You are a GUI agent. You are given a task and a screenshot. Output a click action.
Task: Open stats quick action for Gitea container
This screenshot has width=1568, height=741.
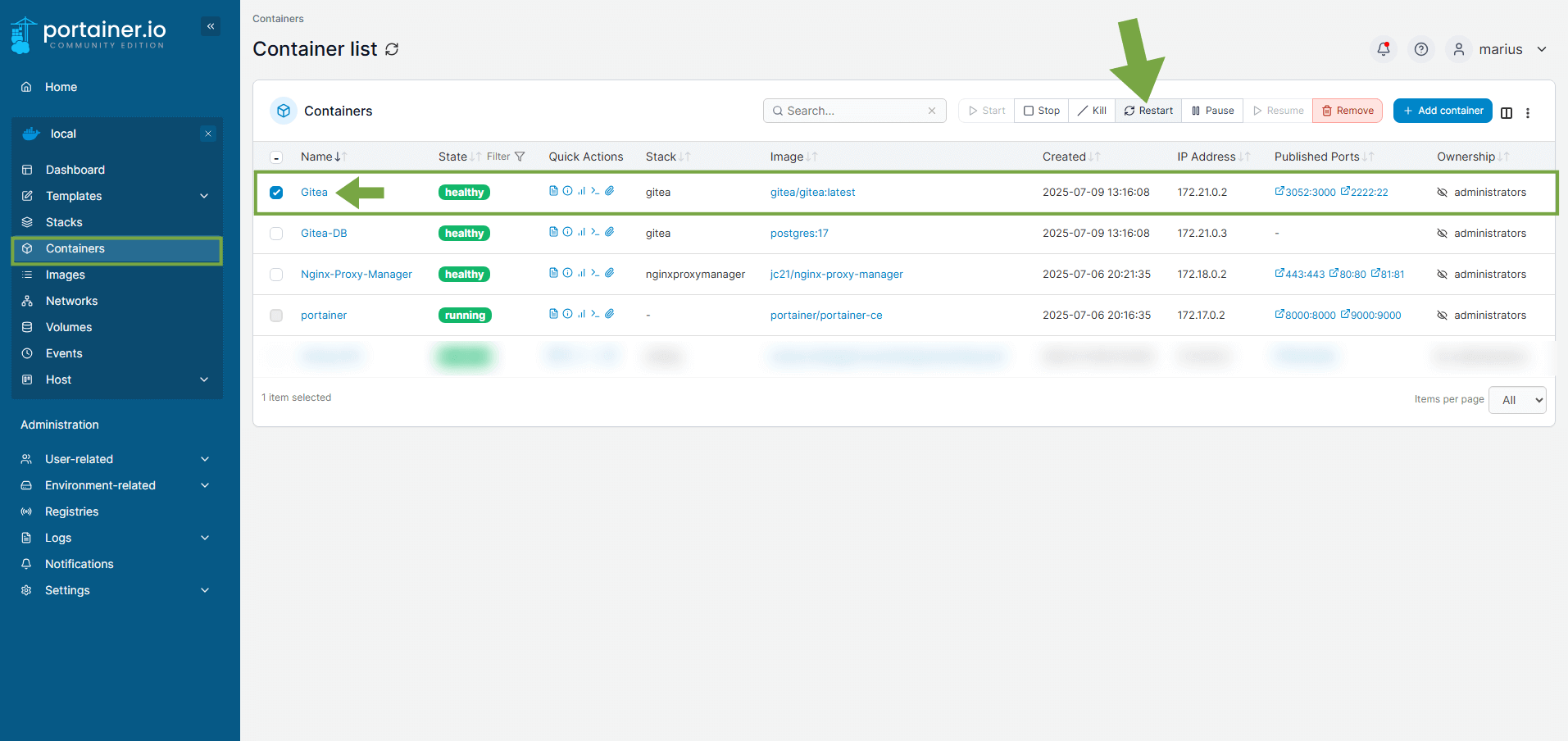click(x=581, y=191)
